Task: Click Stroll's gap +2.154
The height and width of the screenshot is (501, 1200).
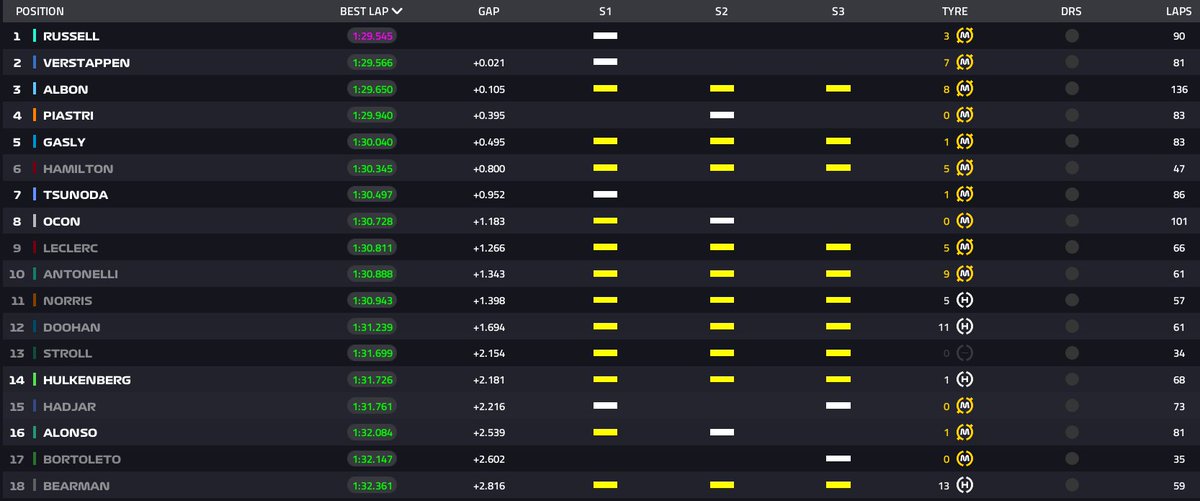Action: pos(487,353)
